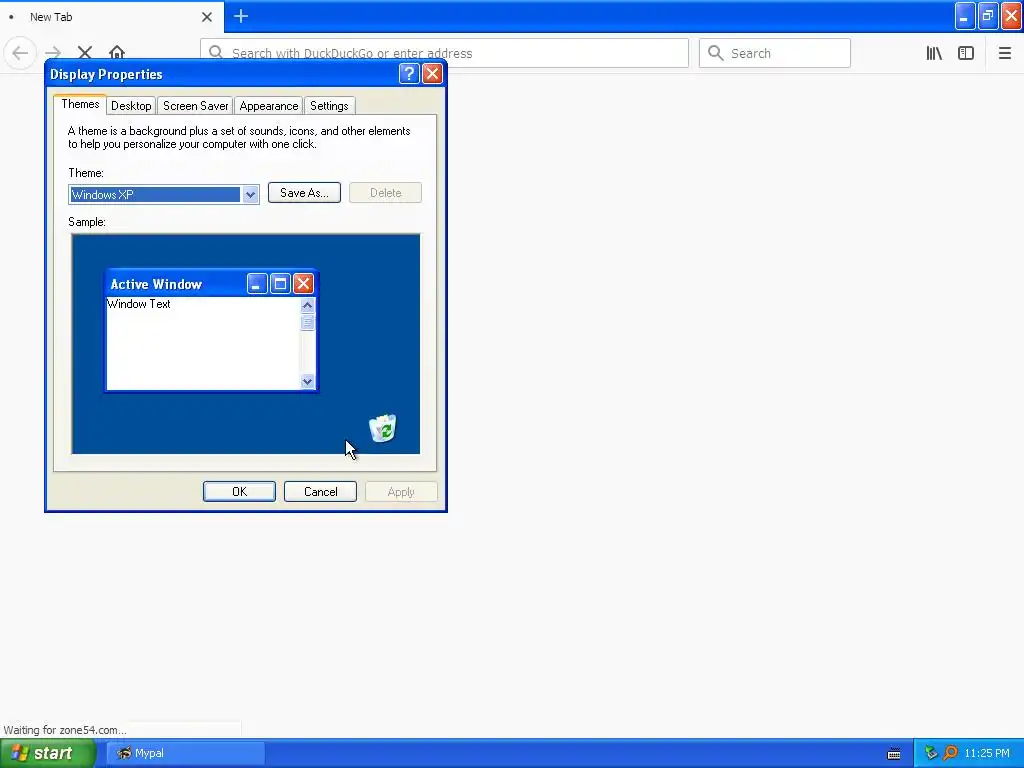Screen dimensions: 1024x768
Task: Open the browser hamburger menu
Action: pos(1004,53)
